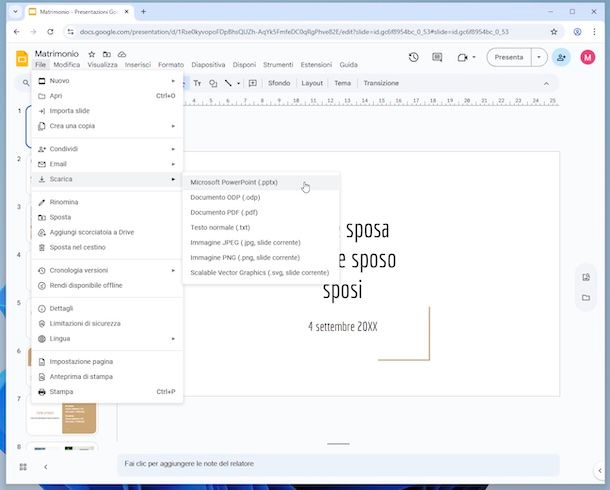
Task: Select the text box tool icon
Action: click(x=197, y=83)
